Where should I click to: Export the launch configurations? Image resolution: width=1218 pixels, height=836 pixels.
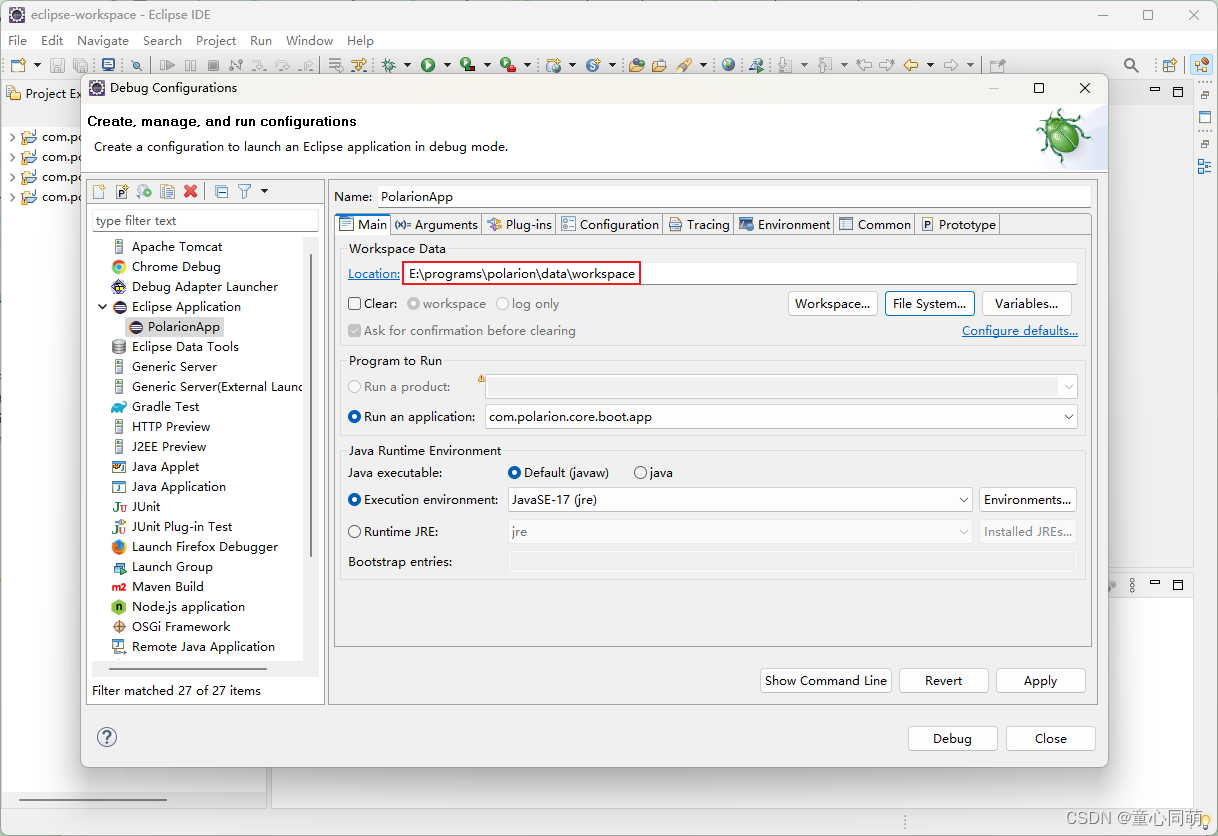pos(145,191)
